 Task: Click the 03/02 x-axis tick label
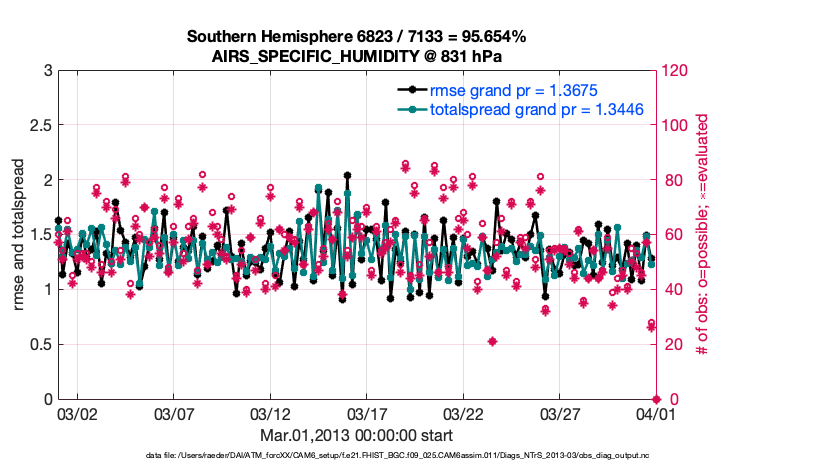pos(77,414)
